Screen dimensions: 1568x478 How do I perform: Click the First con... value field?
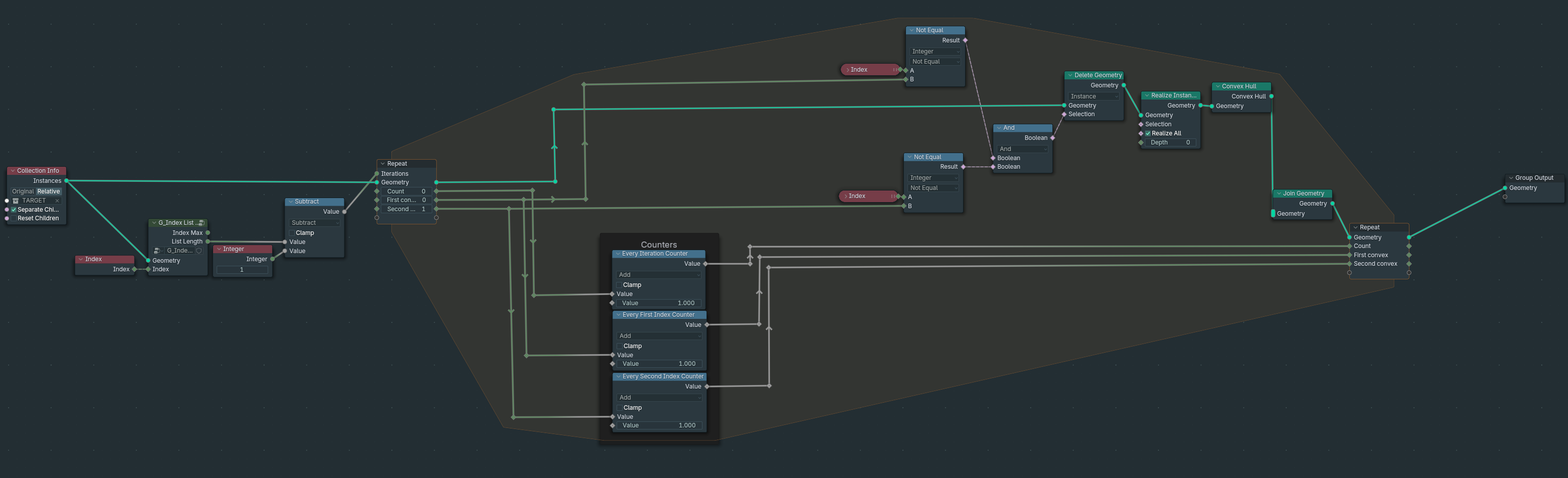(406, 200)
